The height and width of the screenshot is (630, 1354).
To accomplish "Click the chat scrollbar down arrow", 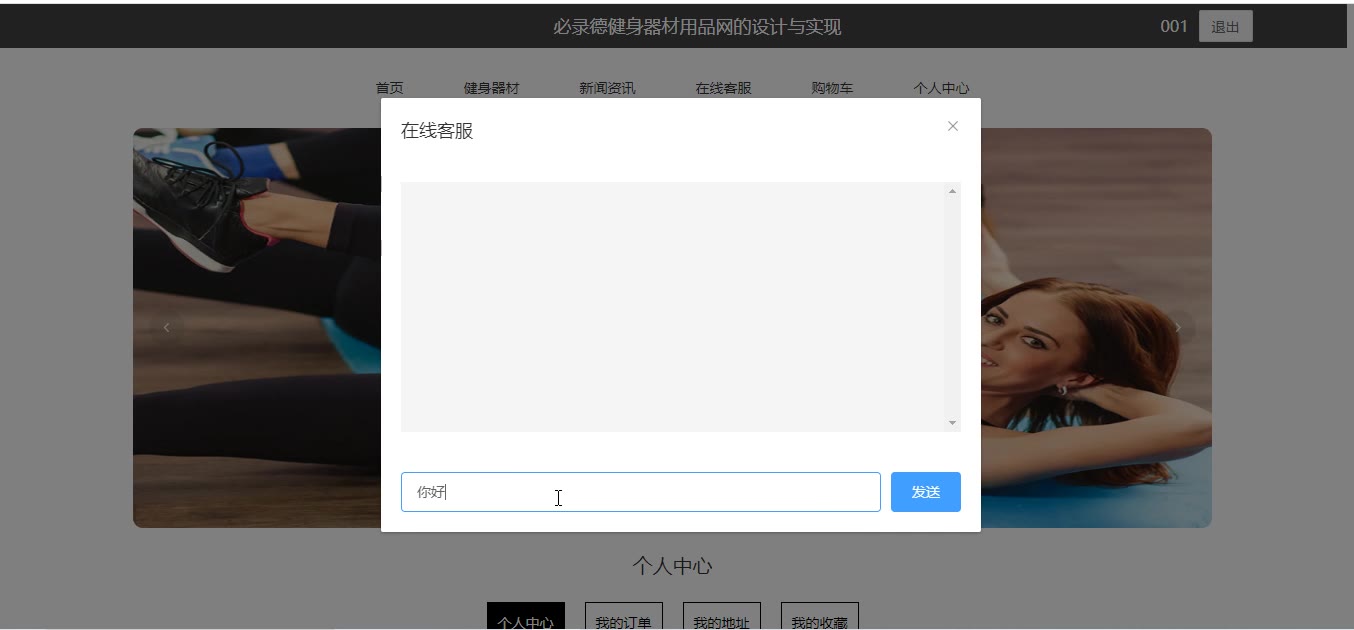I will click(952, 423).
